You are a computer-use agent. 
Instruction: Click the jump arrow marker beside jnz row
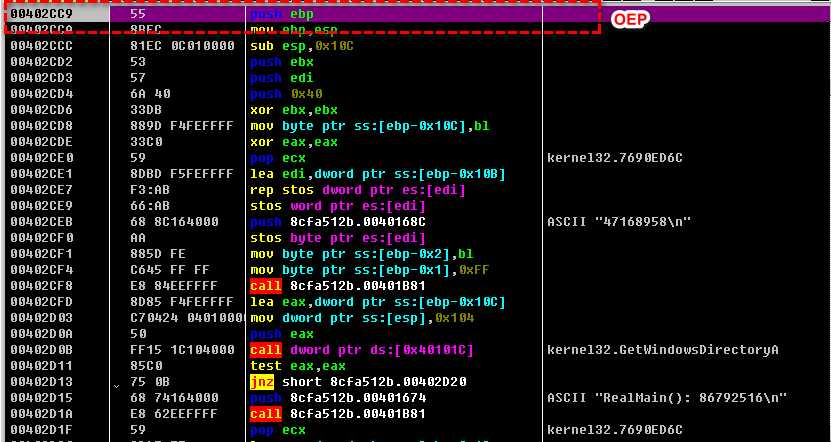coord(117,385)
